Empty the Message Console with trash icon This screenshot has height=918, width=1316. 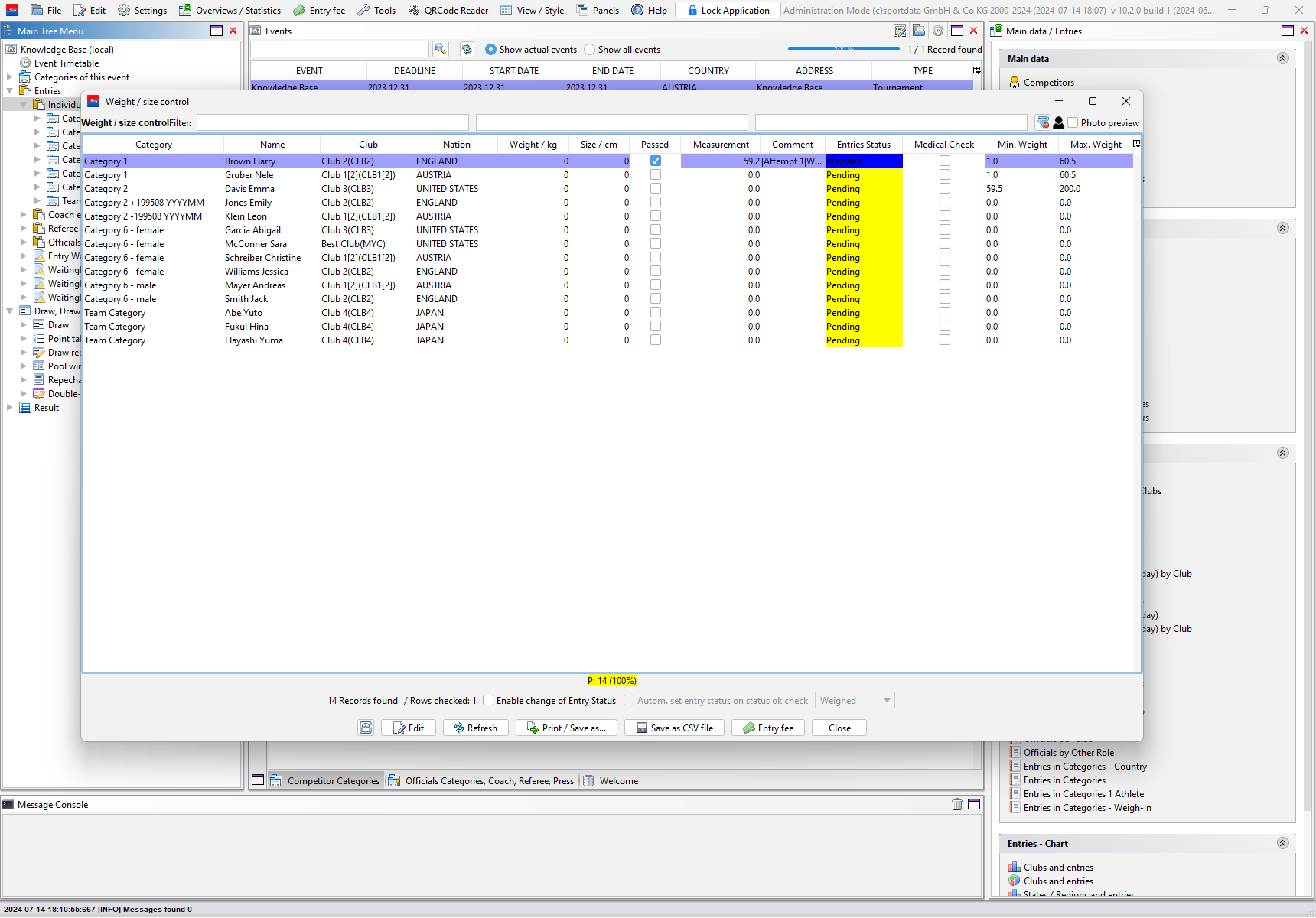[x=956, y=804]
